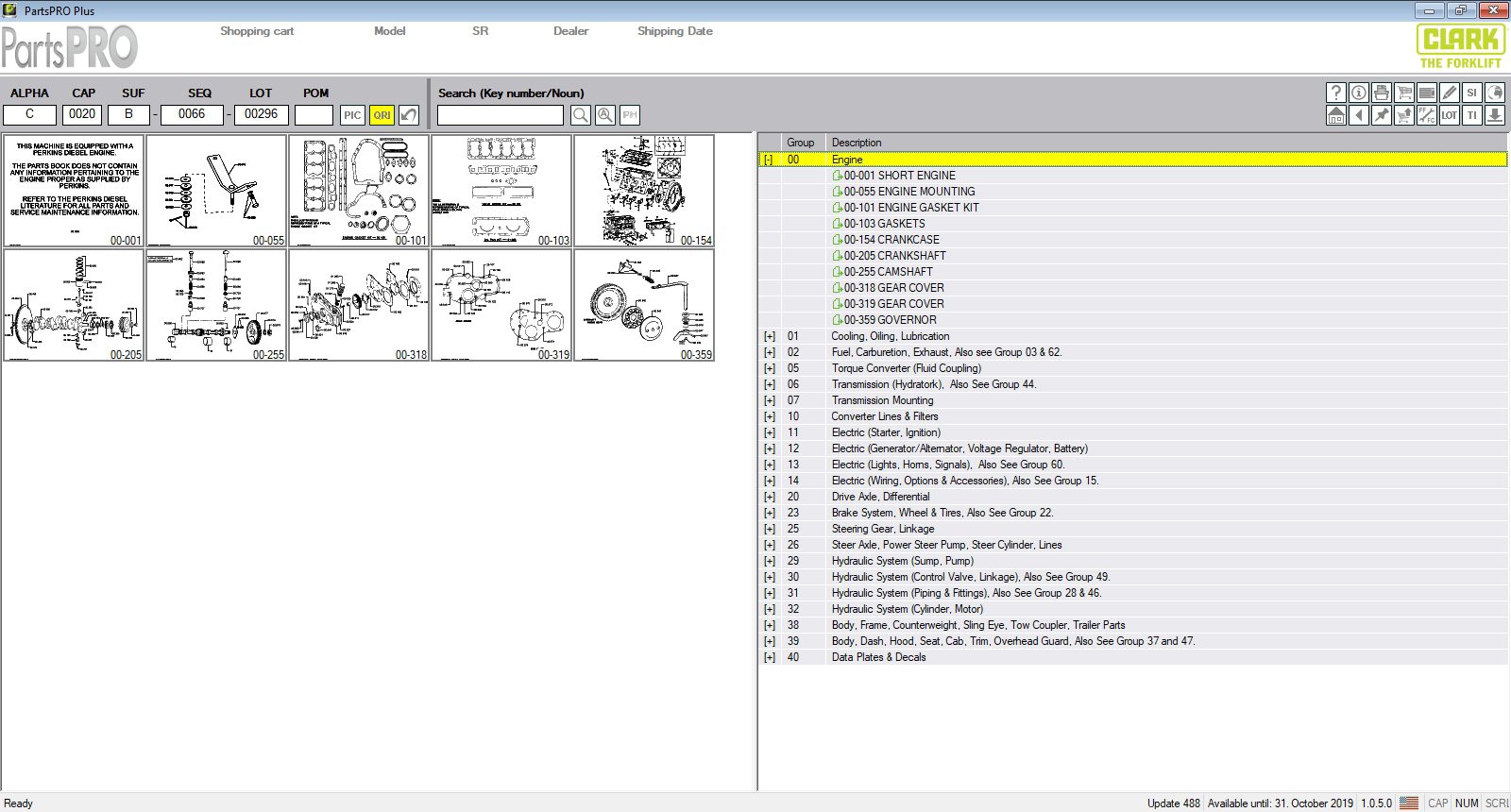Click the magnifier search icon

click(581, 115)
